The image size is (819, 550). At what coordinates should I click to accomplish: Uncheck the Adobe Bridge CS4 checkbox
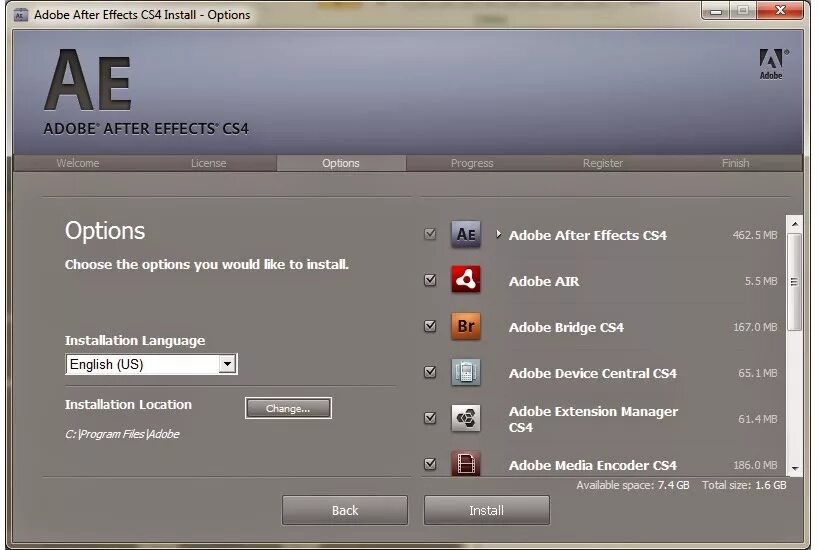pyautogui.click(x=430, y=326)
